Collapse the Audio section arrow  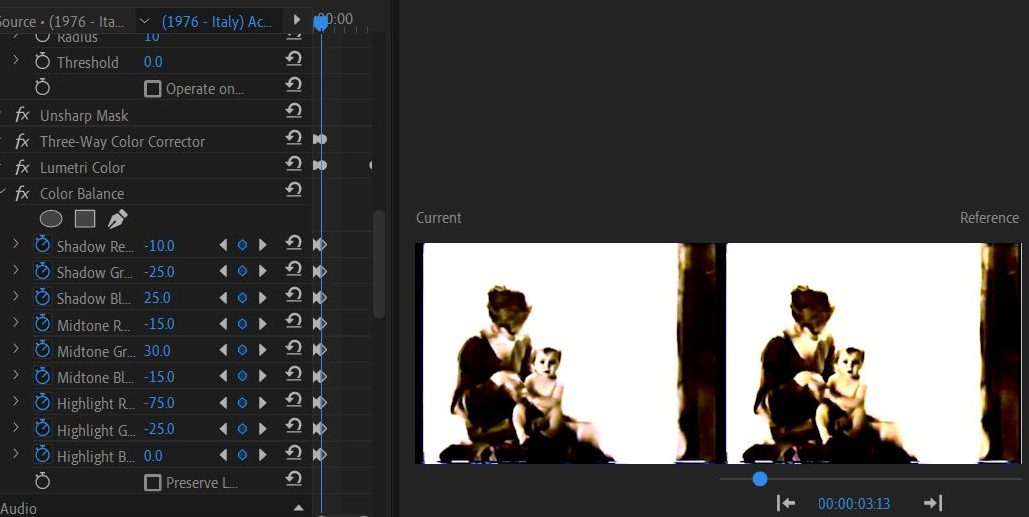click(x=299, y=508)
